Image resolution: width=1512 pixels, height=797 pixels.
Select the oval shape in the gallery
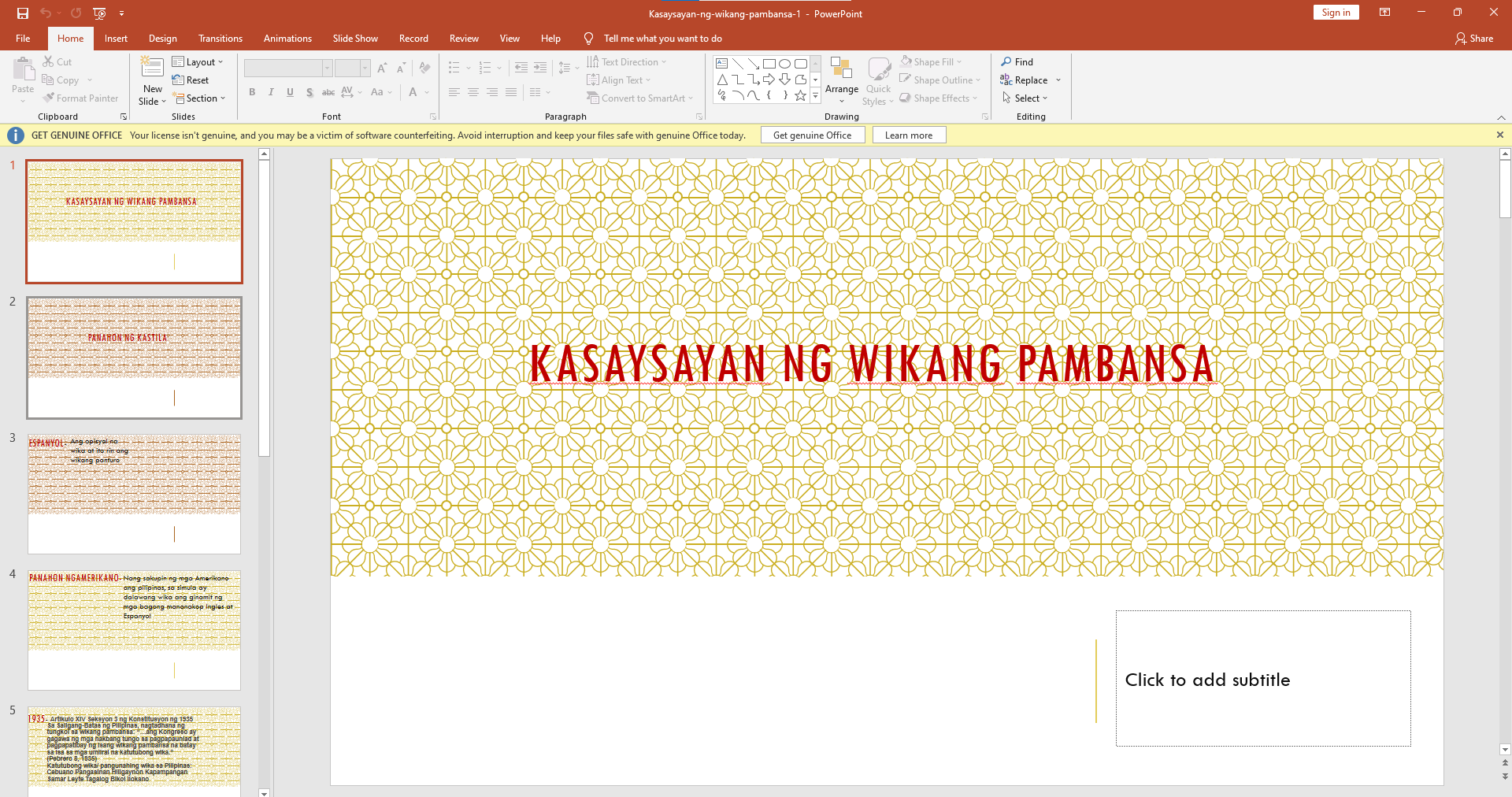click(x=785, y=64)
